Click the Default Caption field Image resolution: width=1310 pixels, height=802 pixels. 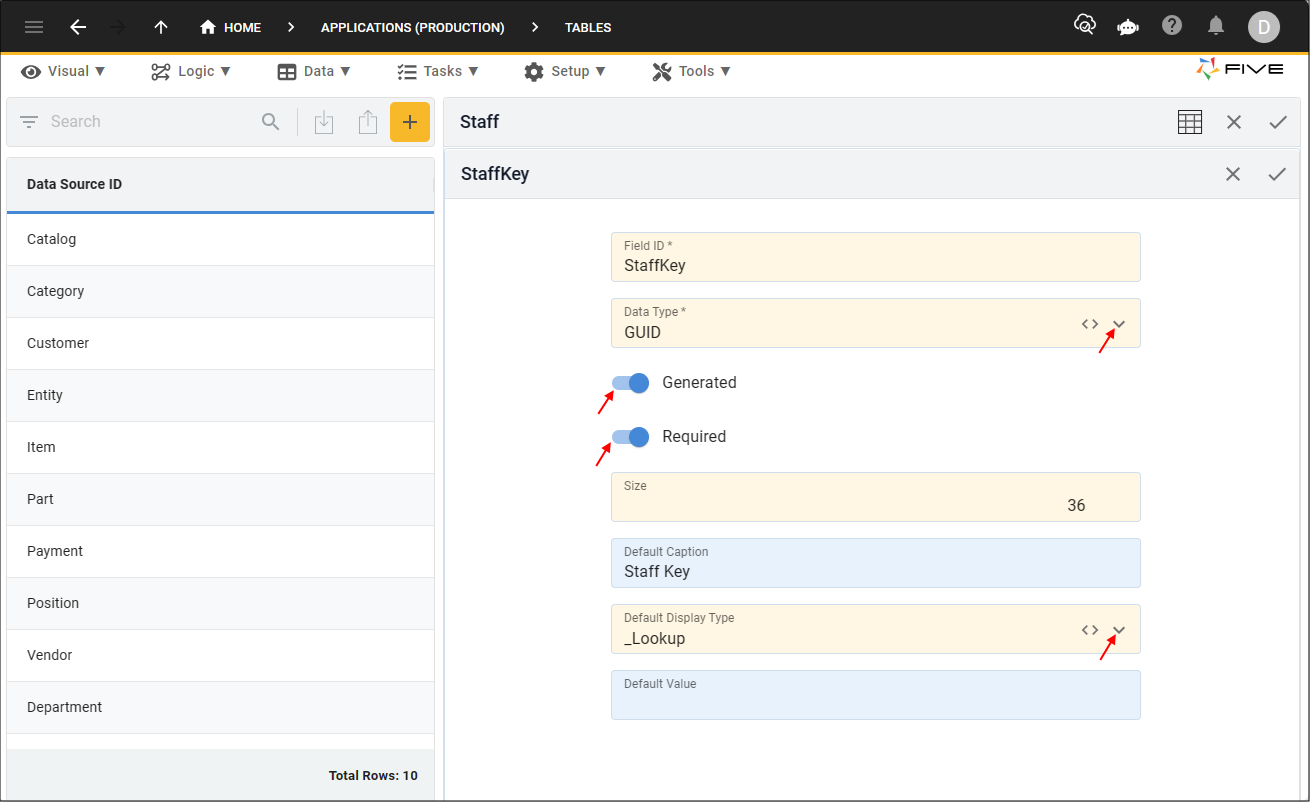point(876,563)
